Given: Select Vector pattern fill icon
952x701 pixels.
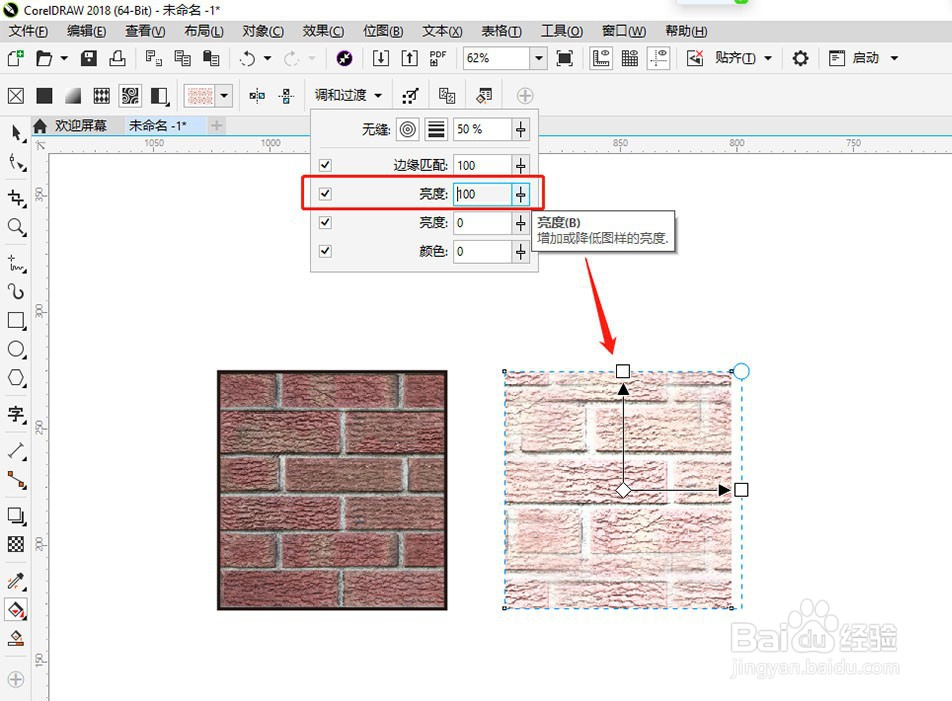Looking at the screenshot, I should [101, 96].
